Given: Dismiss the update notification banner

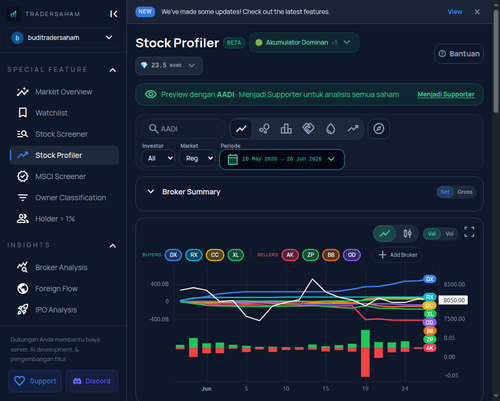Looking at the screenshot, I should [x=477, y=12].
